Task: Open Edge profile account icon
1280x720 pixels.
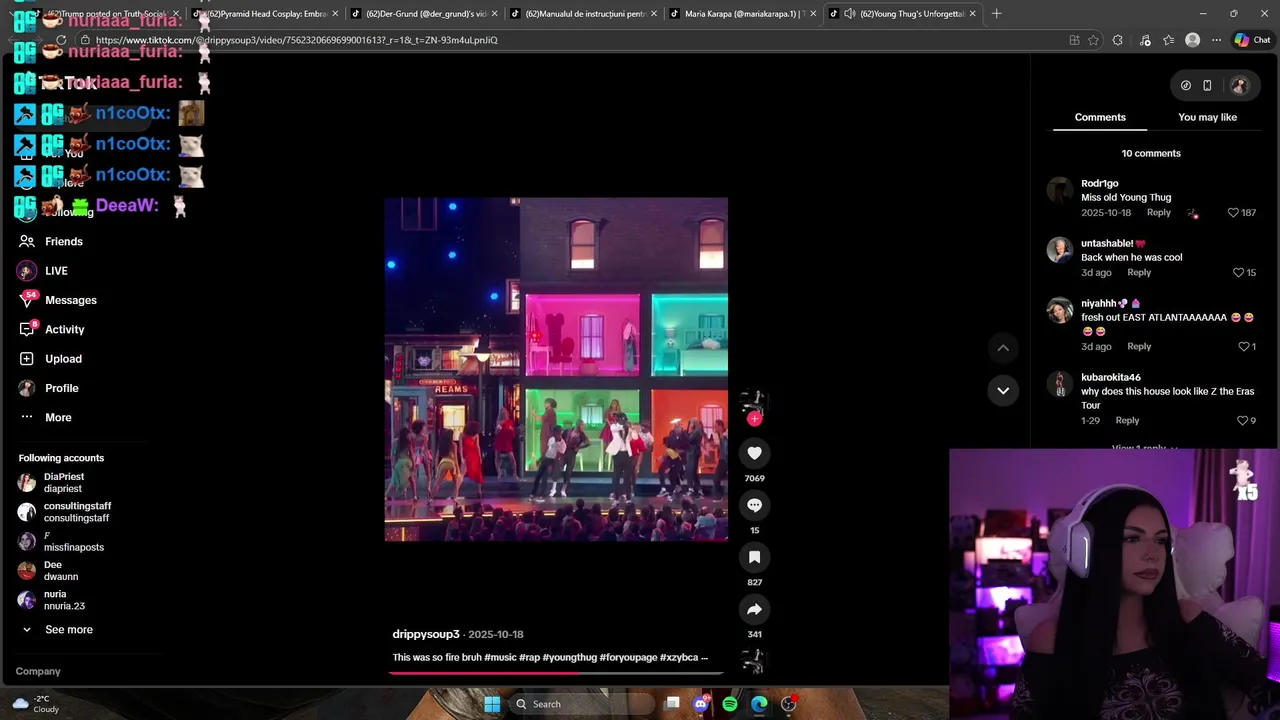Action: point(1192,40)
